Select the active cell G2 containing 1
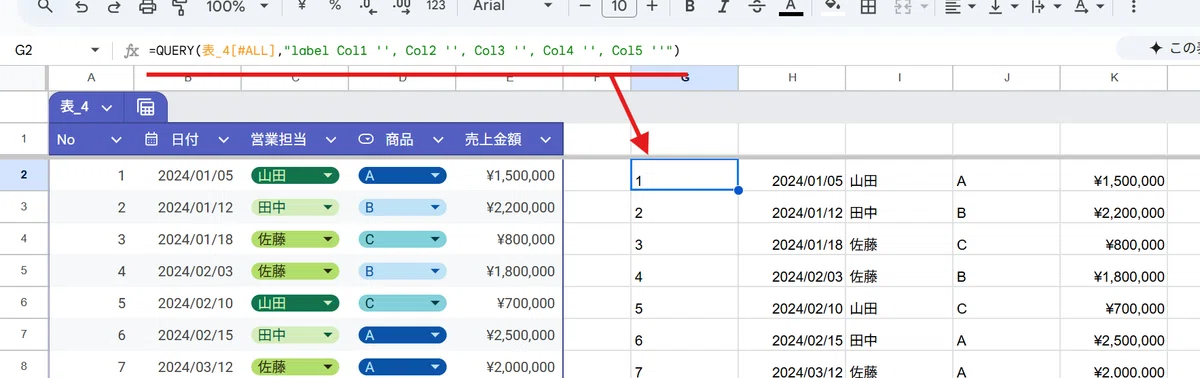The height and width of the screenshot is (378, 1200). (x=685, y=175)
